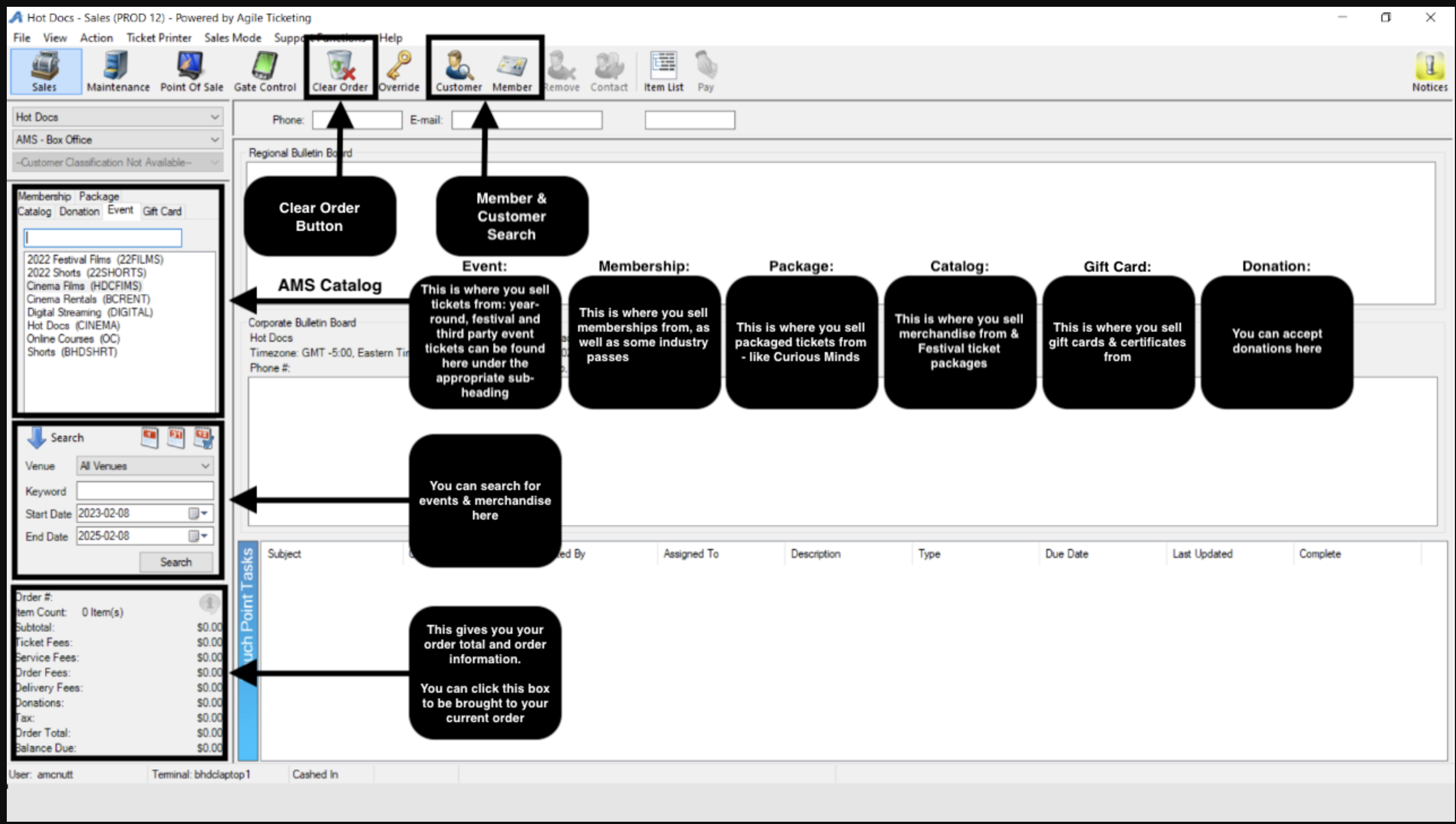
Task: Expand the Hot Docs organization dropdown
Action: [214, 117]
